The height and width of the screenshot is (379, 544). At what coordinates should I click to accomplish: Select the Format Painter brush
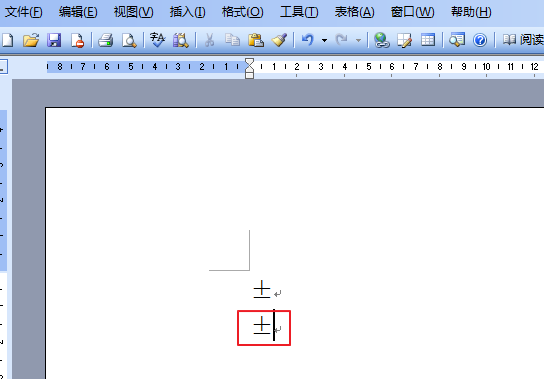coord(279,40)
